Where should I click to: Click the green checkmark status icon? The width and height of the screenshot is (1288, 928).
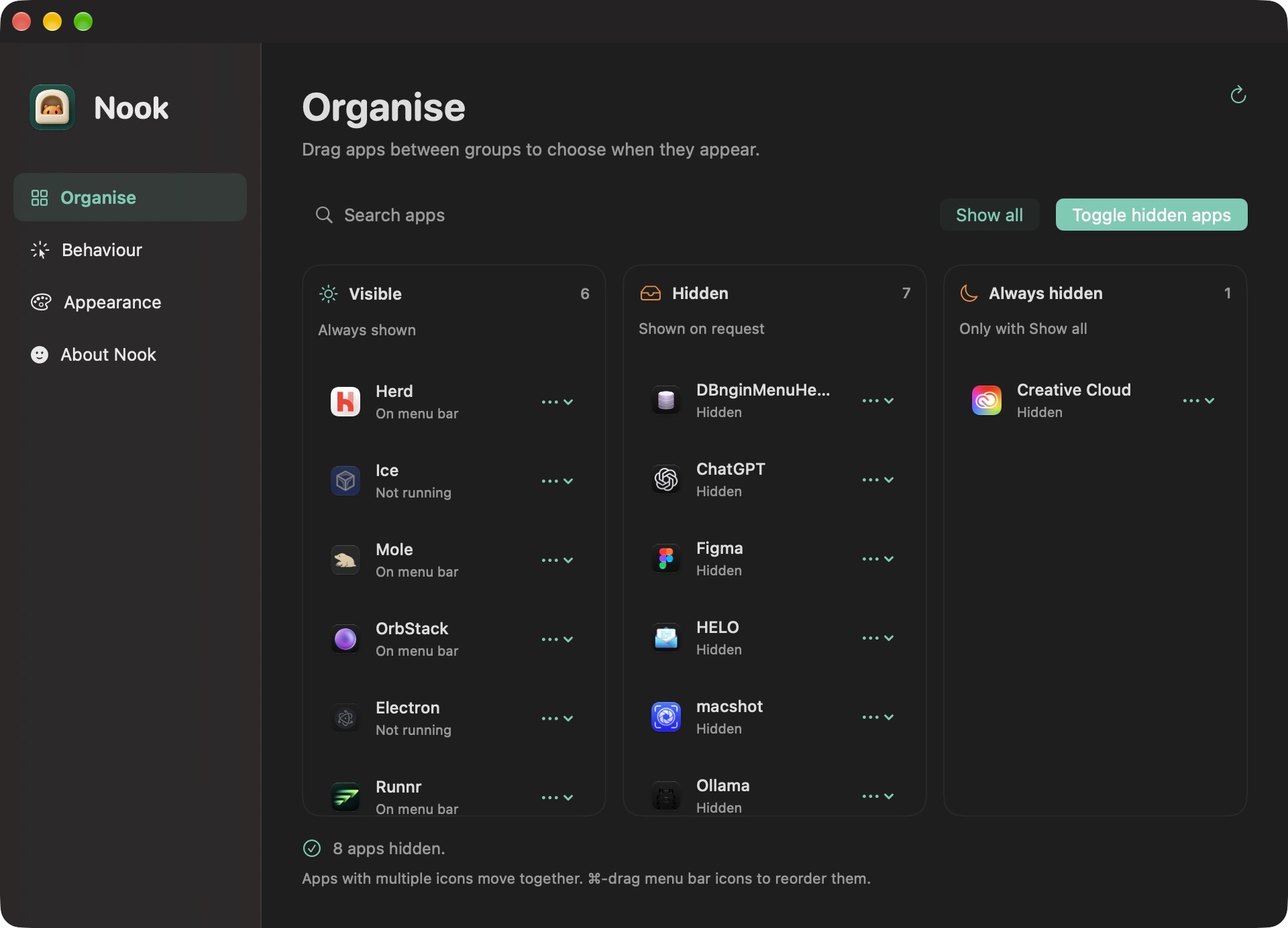click(312, 848)
